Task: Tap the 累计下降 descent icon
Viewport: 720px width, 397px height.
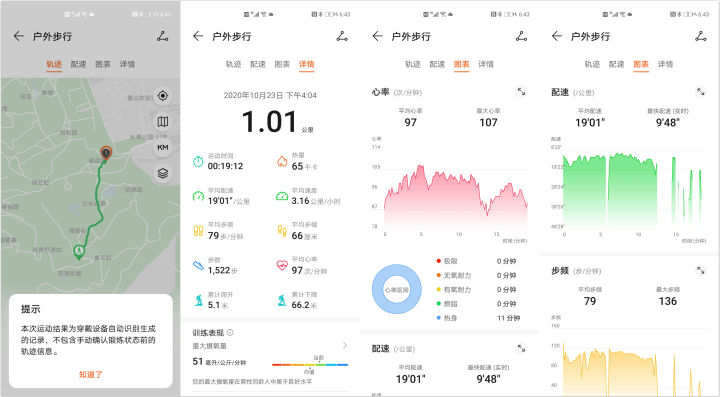Action: [282, 300]
